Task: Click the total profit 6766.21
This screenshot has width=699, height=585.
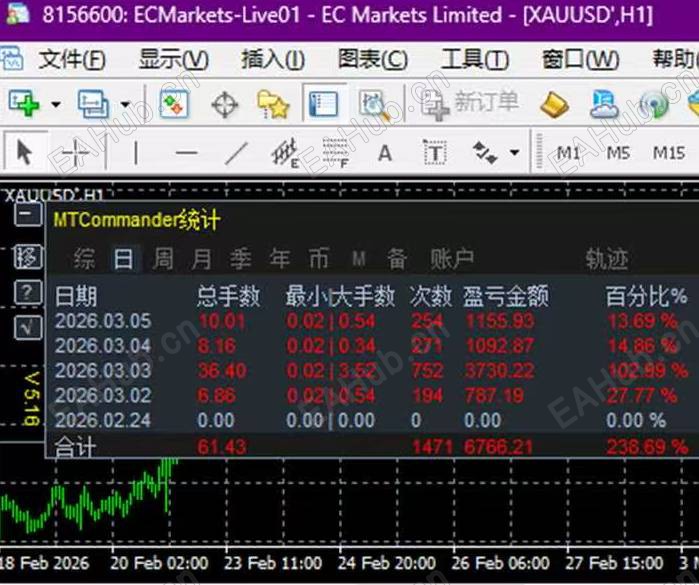Action: point(498,446)
